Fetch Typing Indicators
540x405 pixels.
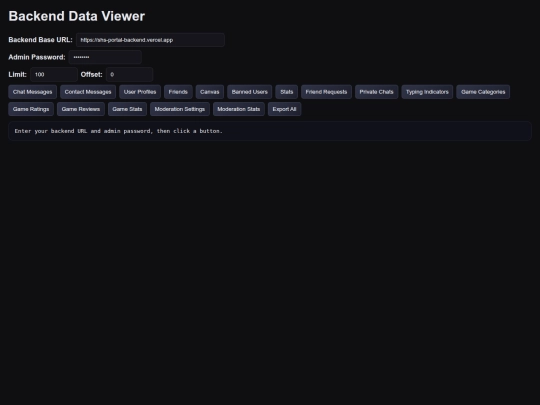coord(427,92)
